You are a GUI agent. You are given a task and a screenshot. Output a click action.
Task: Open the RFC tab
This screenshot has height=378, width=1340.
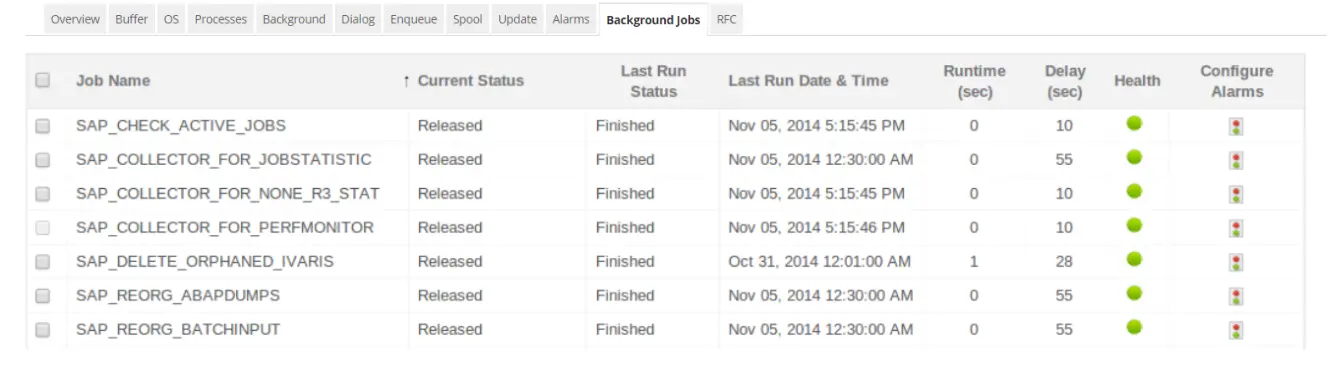727,19
